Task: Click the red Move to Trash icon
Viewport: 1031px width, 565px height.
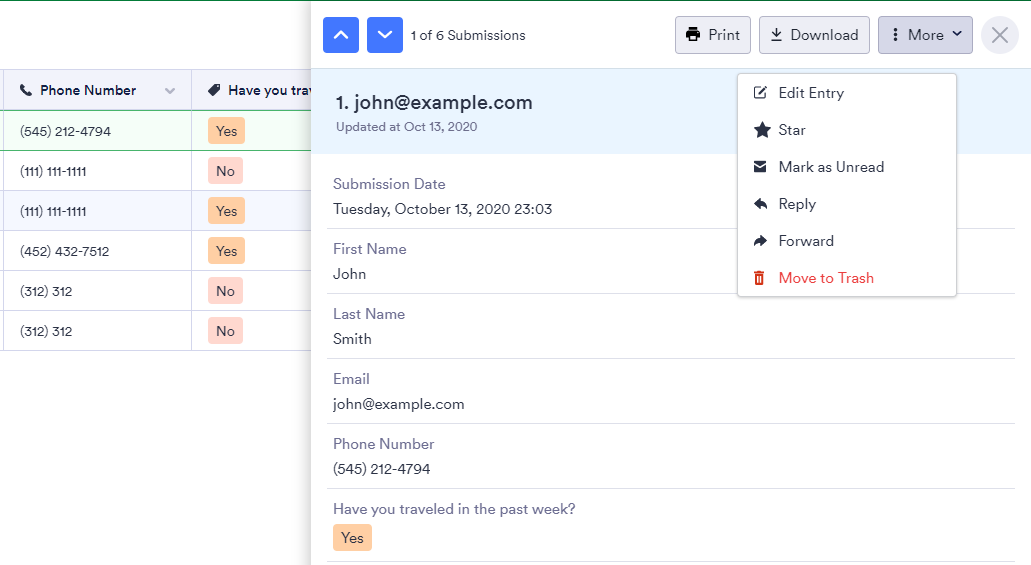Action: point(760,278)
